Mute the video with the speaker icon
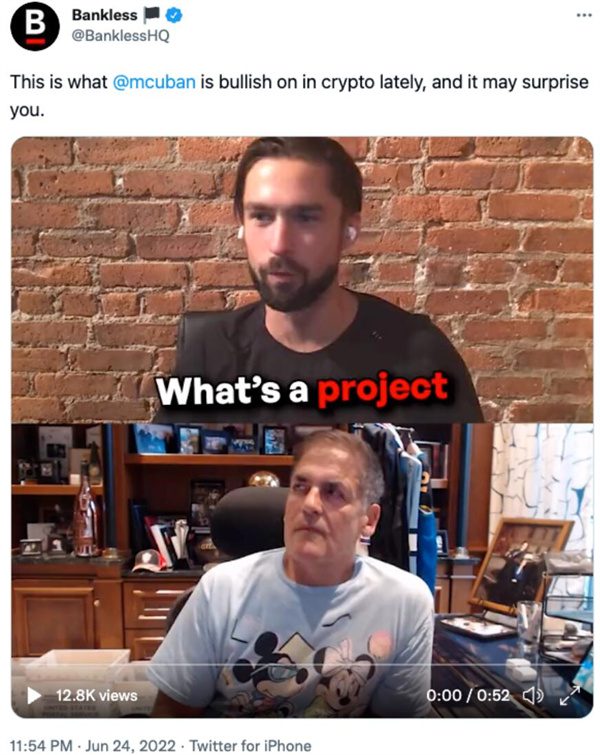Viewport: 600px width, 755px height. (x=533, y=695)
